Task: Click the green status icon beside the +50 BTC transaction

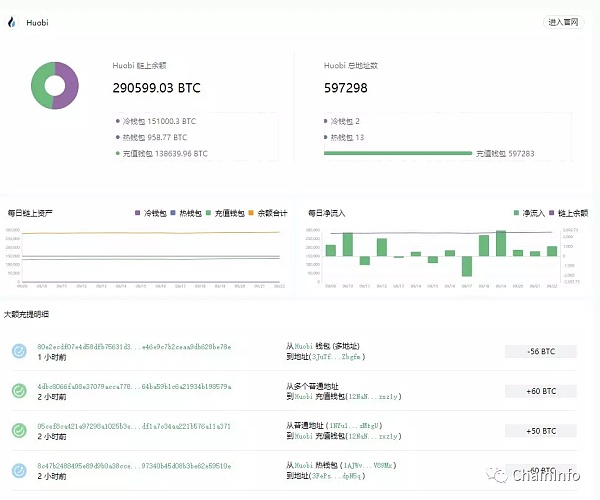Action: point(19,430)
